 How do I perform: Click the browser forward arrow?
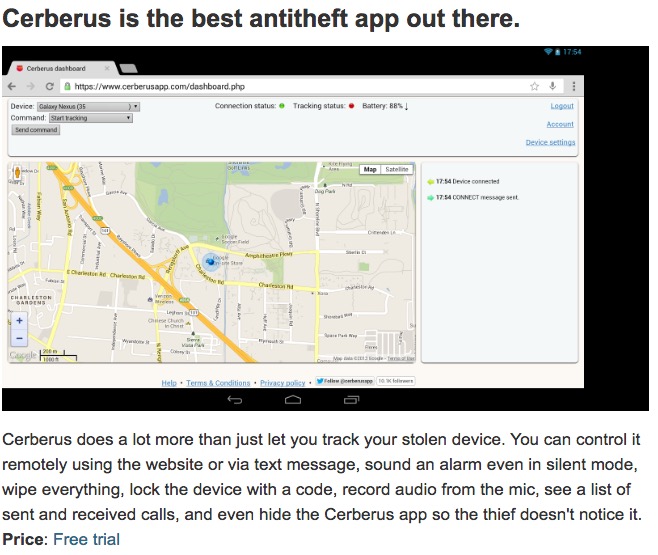[31, 86]
